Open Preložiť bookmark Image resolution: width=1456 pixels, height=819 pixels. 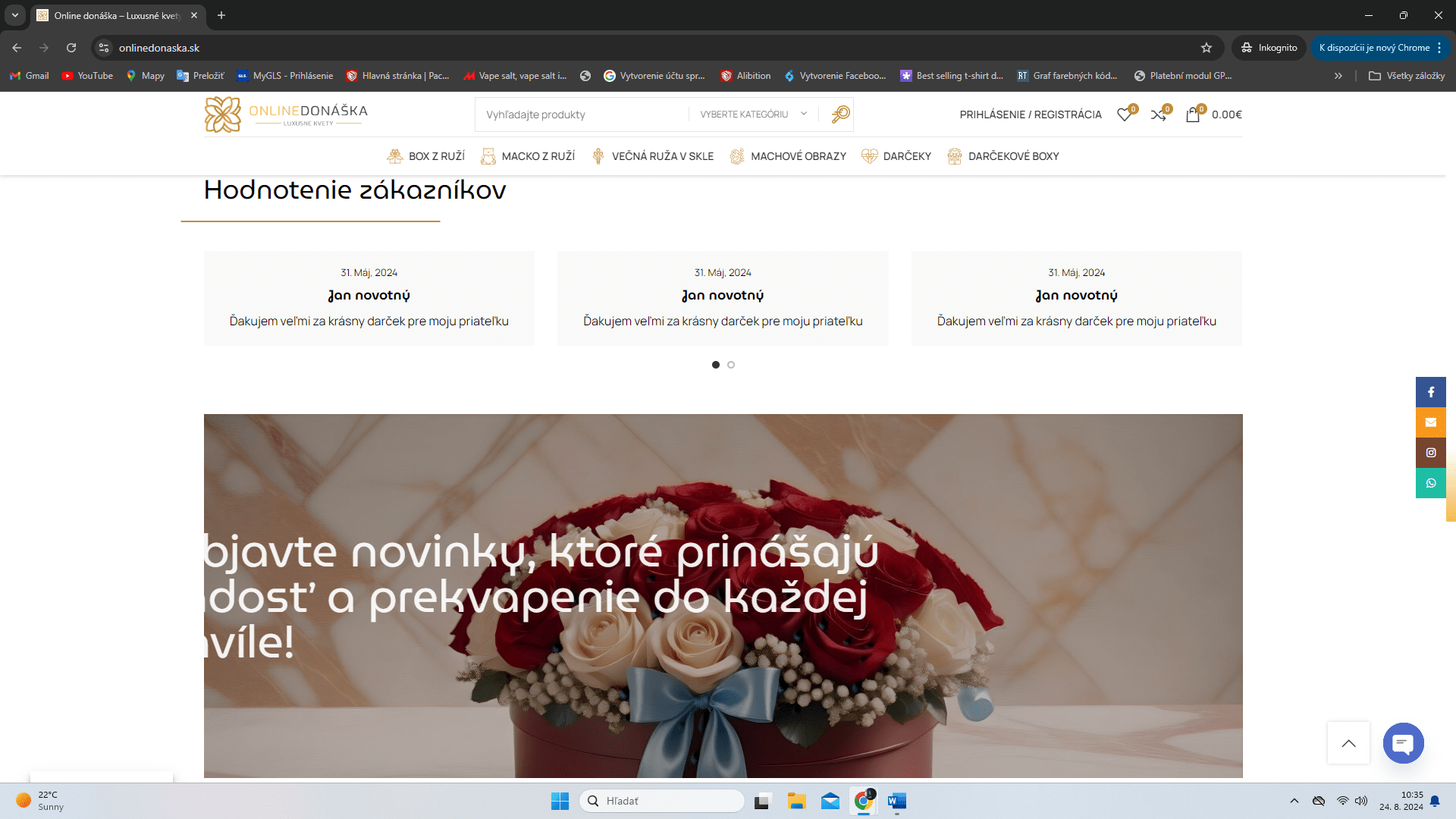(x=200, y=76)
